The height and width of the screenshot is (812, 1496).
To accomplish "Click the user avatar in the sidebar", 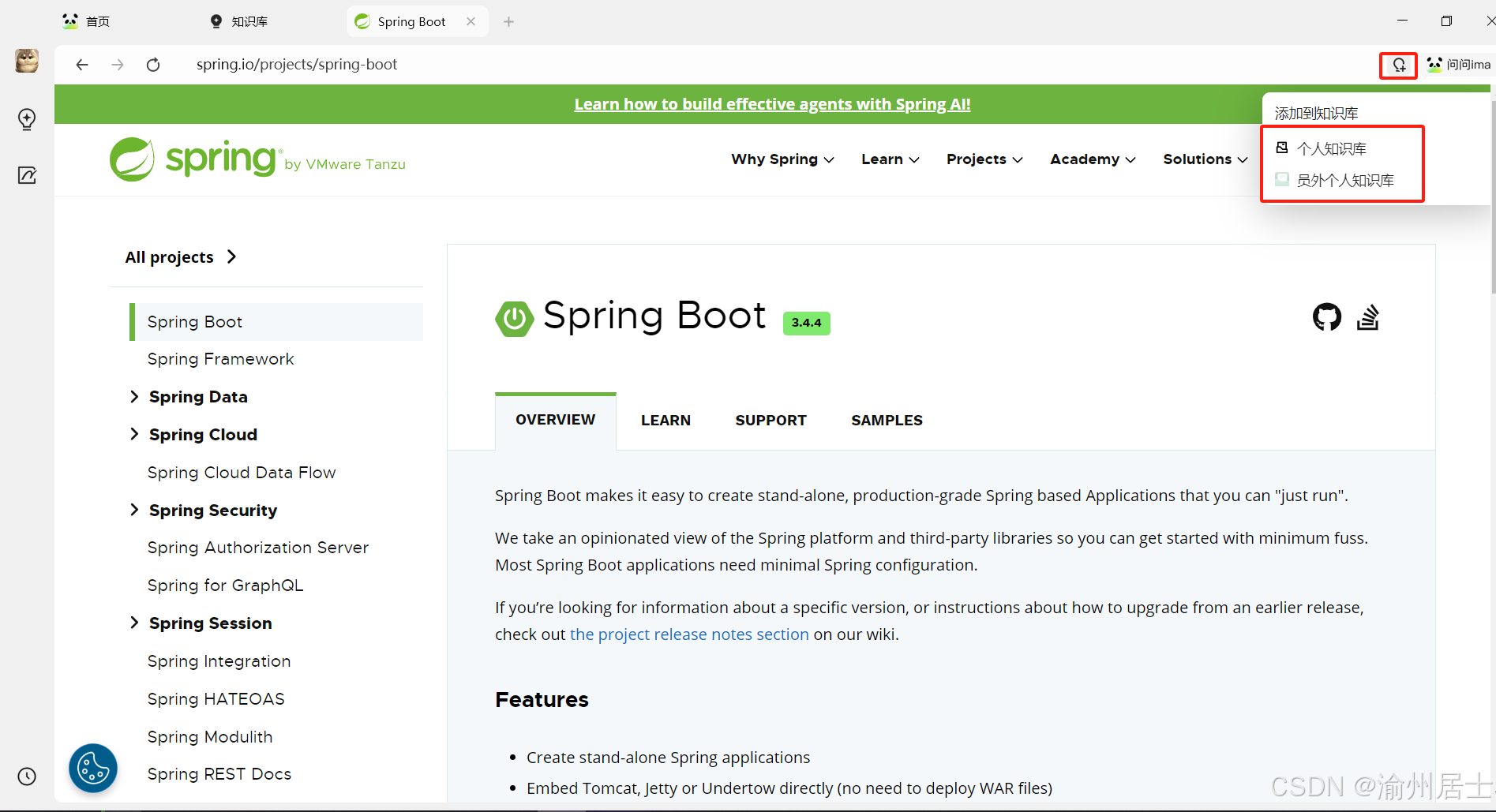I will coord(27,61).
